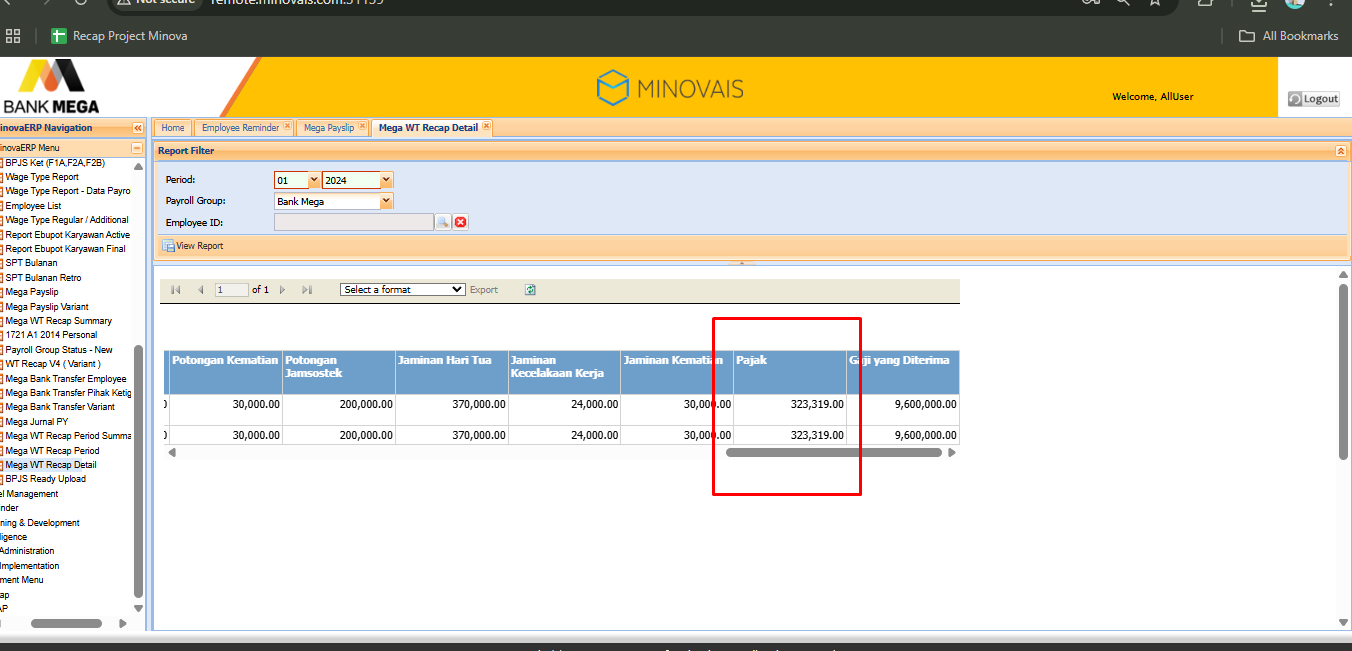Open Payroll Group Status - New item
This screenshot has height=651, width=1352.
tap(59, 350)
